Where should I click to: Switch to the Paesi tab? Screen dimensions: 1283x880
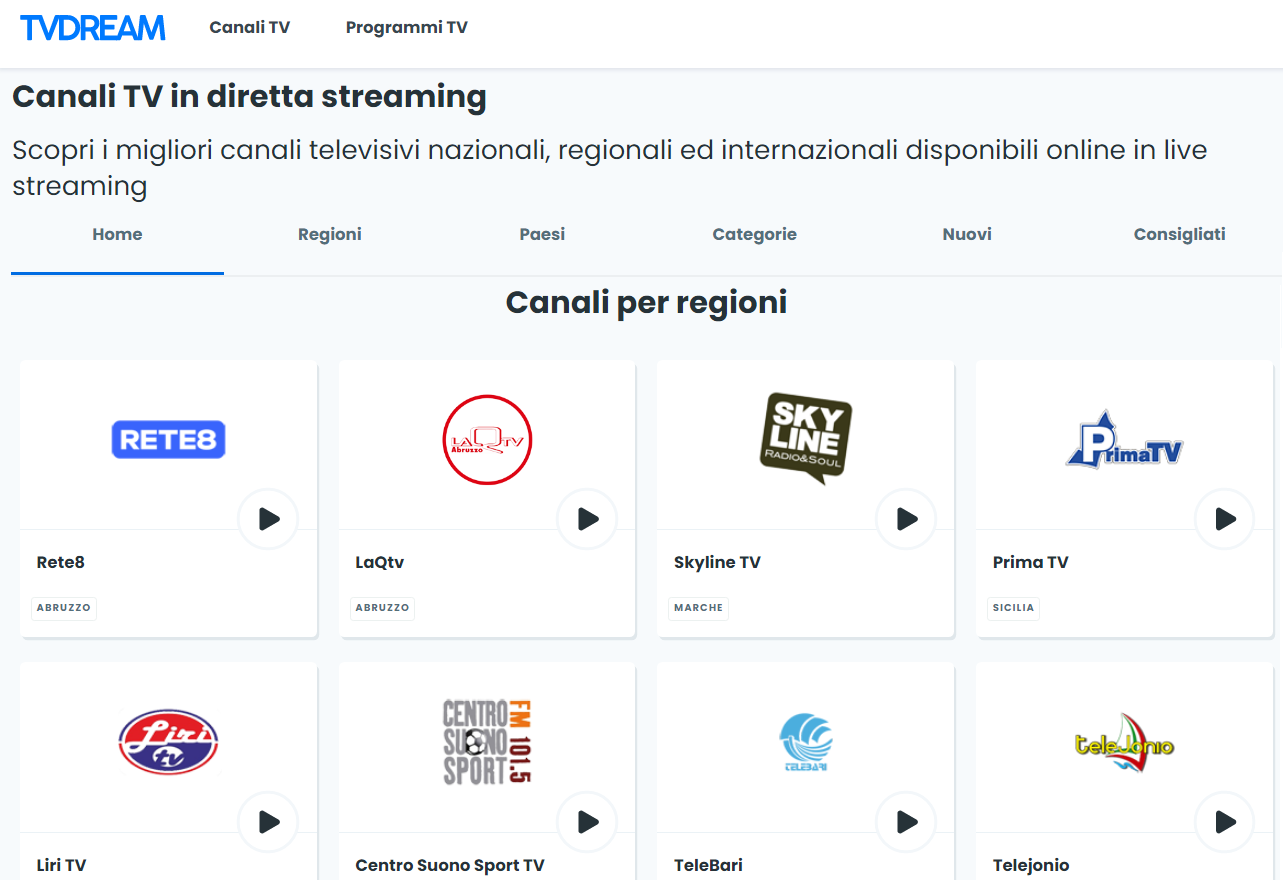[x=541, y=234]
